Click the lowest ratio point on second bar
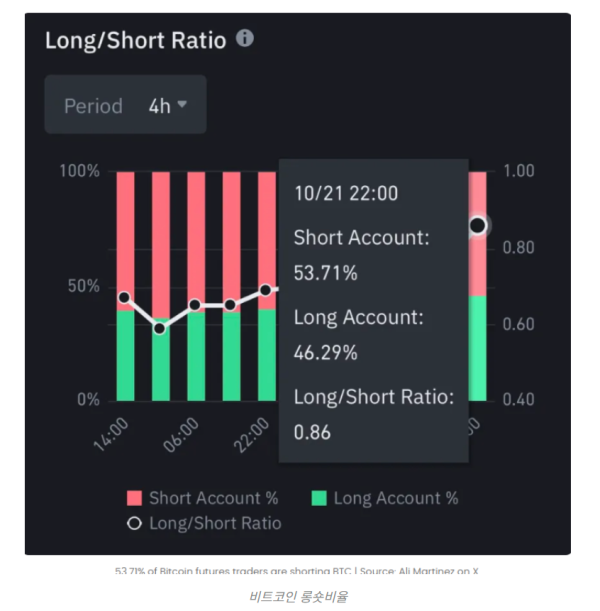This screenshot has height=611, width=600. click(160, 327)
